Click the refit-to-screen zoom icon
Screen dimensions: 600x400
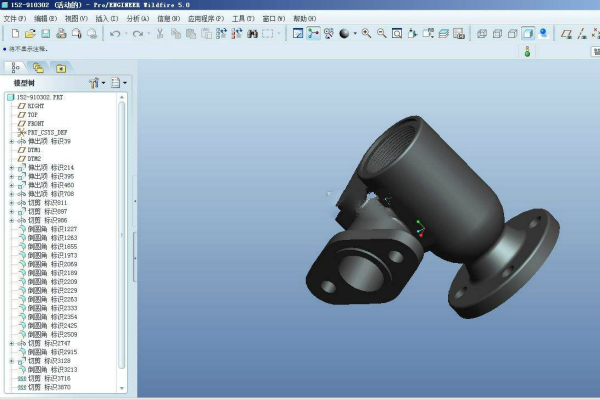pos(397,34)
